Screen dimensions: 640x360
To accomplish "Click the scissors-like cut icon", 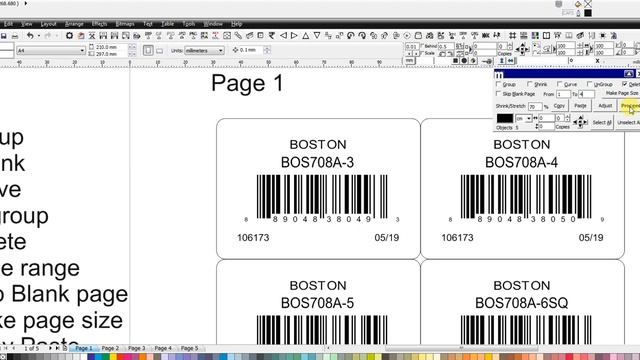I will pyautogui.click(x=92, y=36).
